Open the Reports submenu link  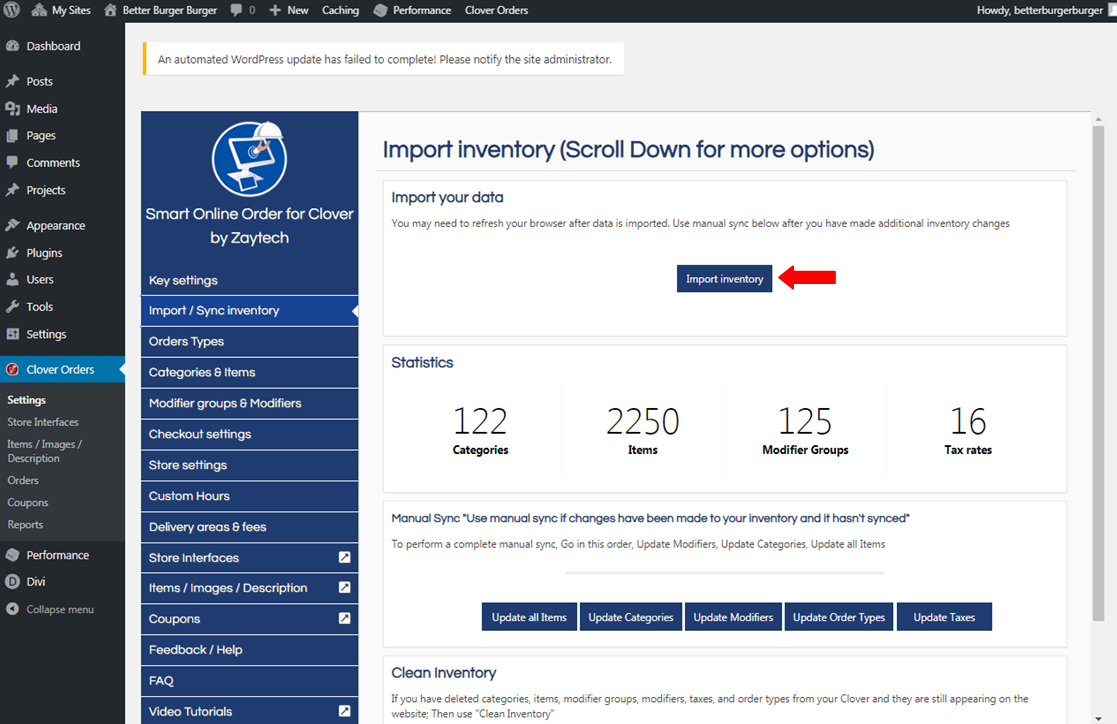click(25, 524)
